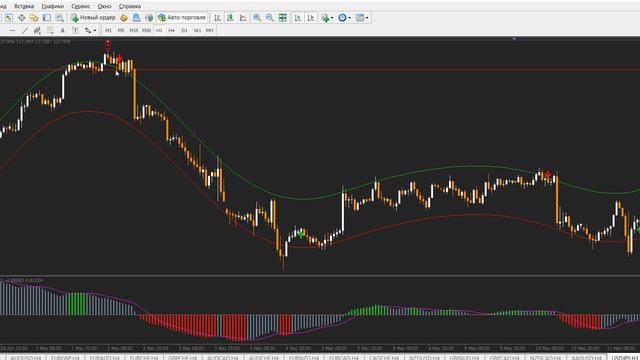640x360 pixels.
Task: Select the trendline drawing tool
Action: 24,30
